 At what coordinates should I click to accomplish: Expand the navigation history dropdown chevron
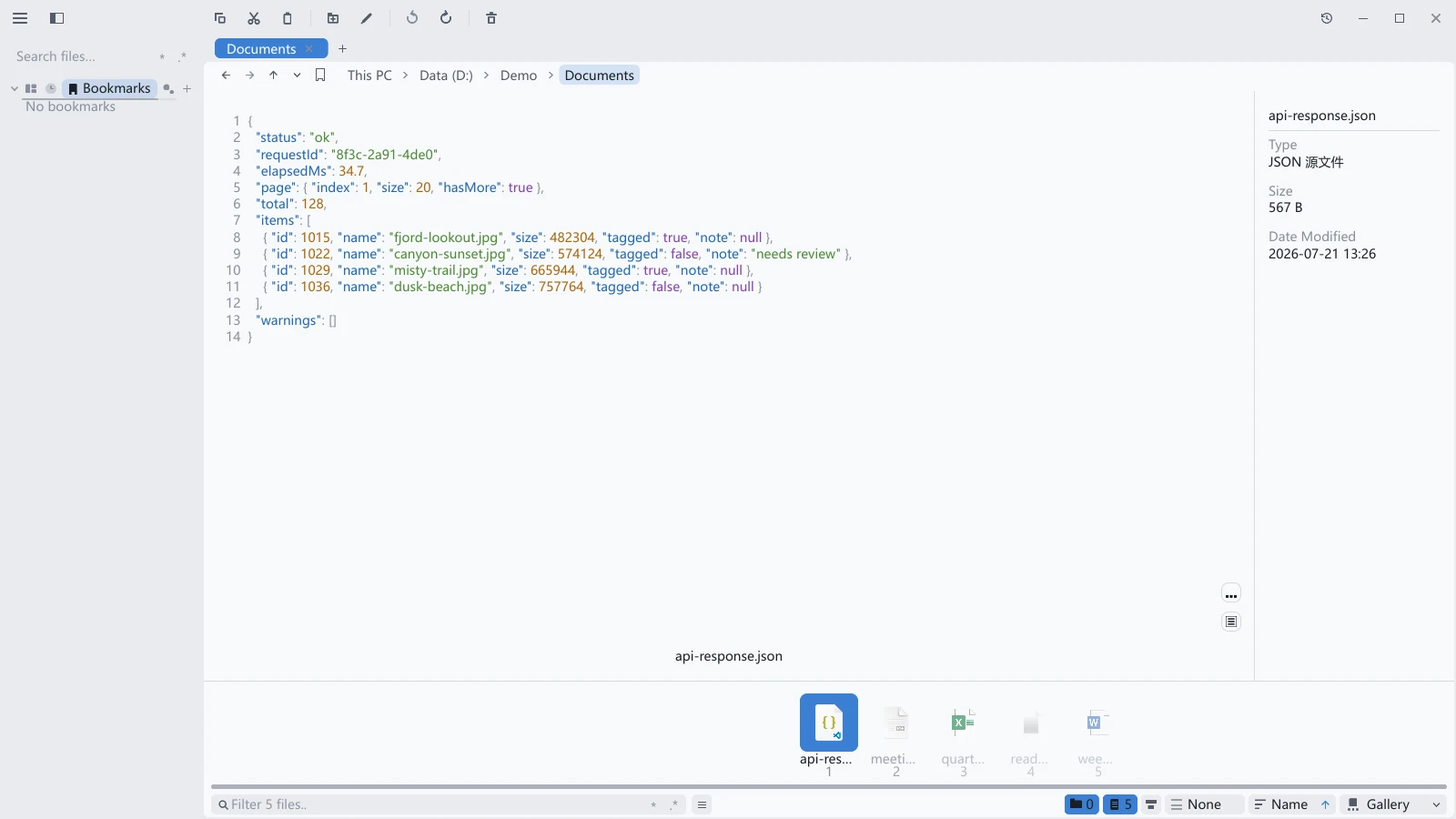click(x=297, y=76)
